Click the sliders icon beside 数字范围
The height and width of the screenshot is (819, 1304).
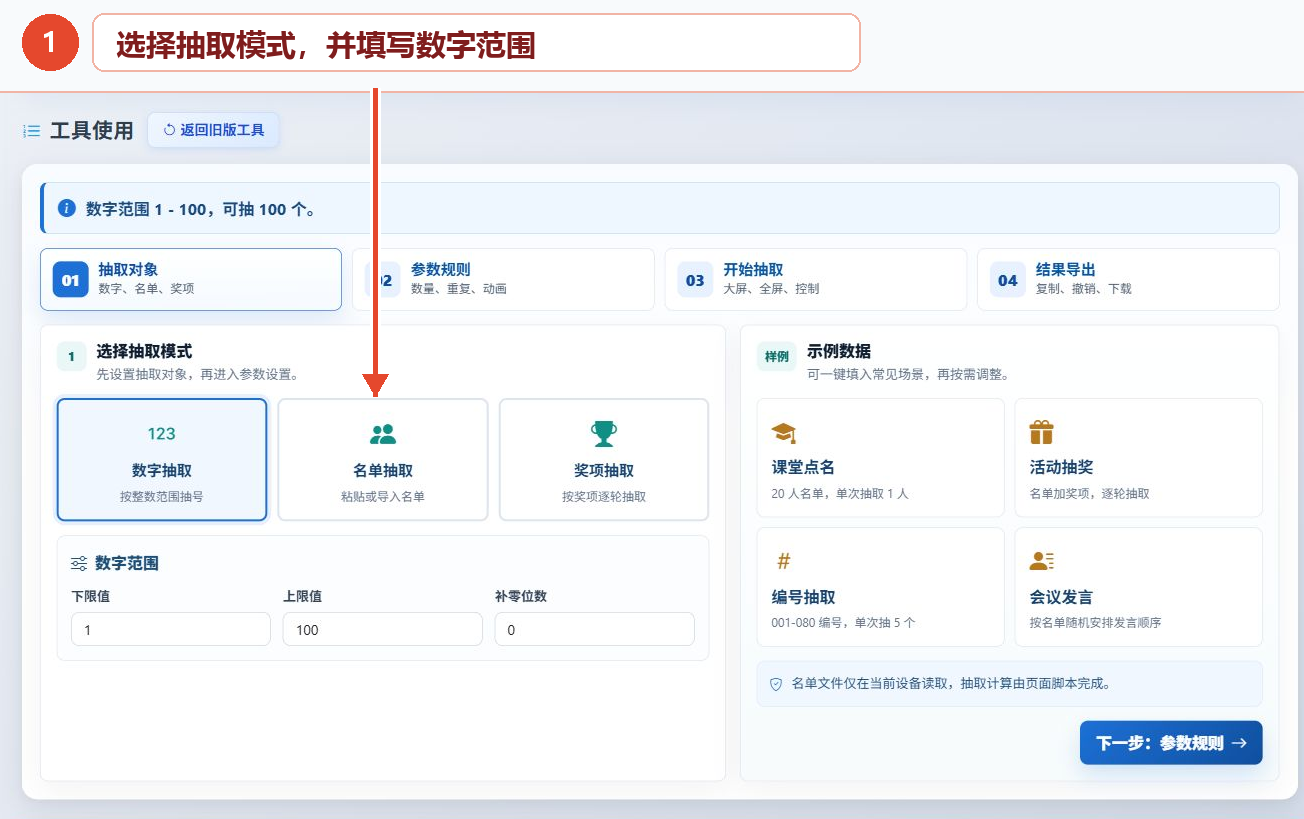[79, 564]
